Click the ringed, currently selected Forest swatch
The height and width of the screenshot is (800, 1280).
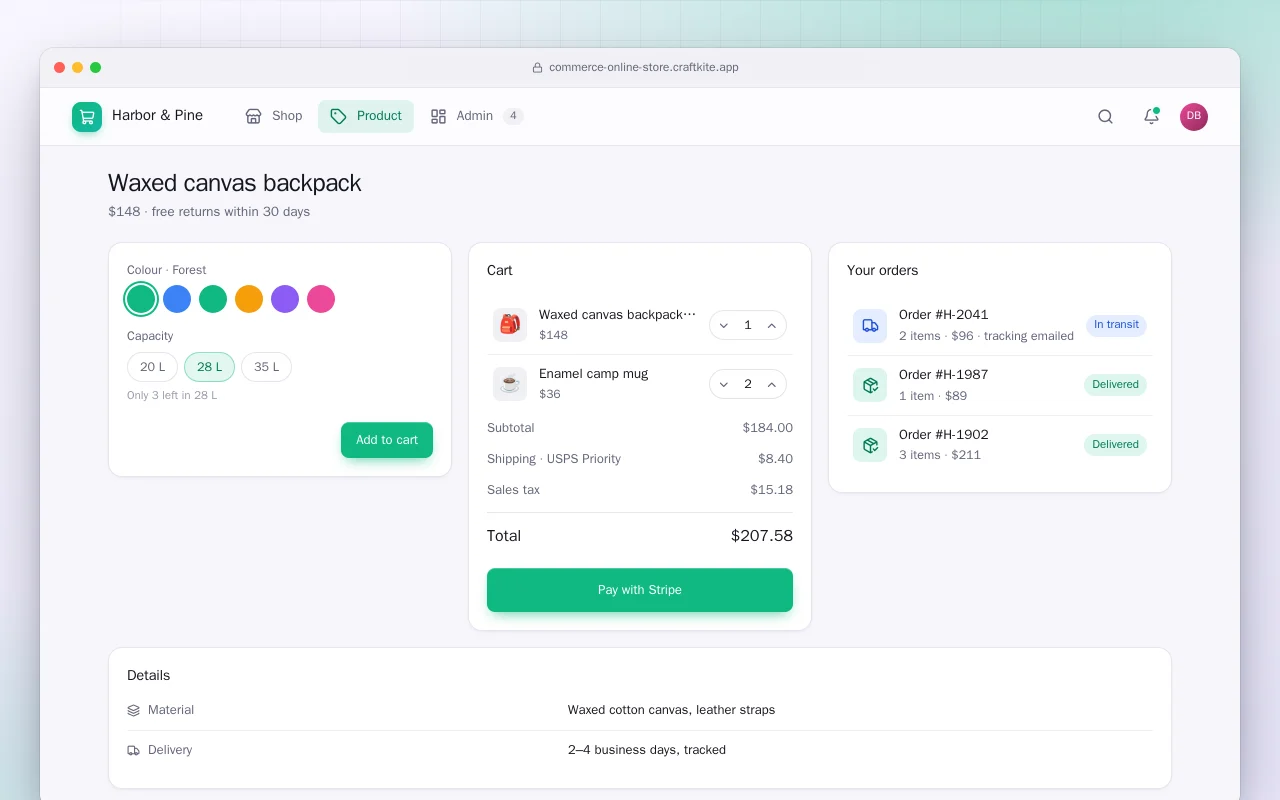[x=141, y=299]
